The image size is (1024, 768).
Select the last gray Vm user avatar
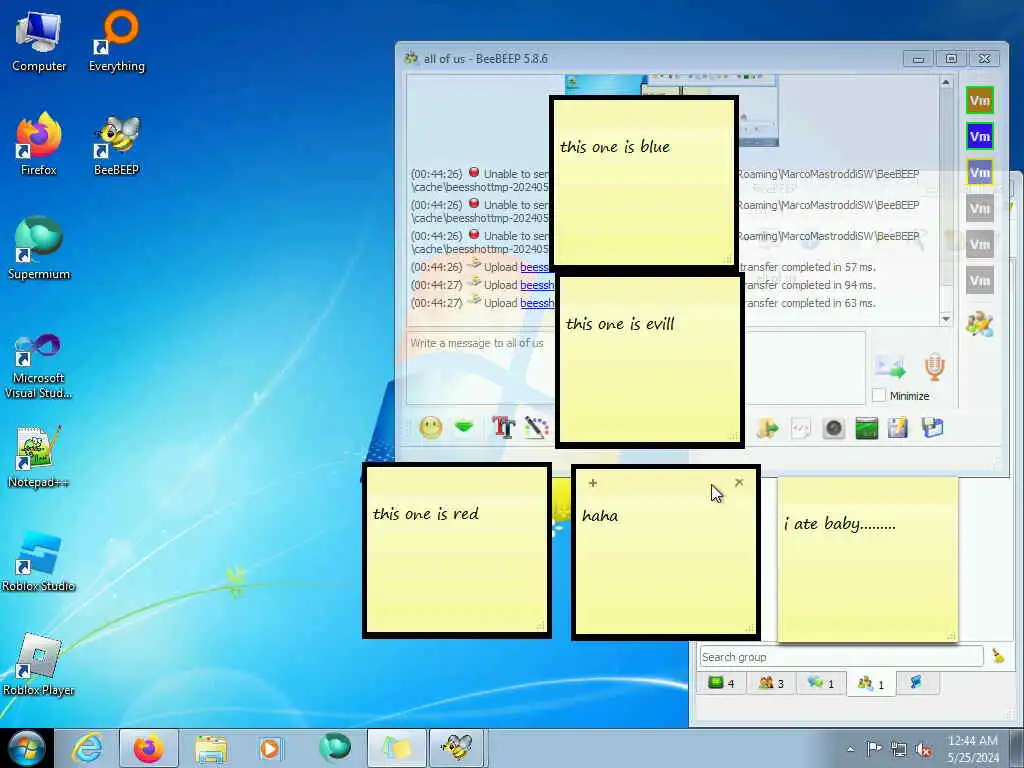pyautogui.click(x=980, y=280)
